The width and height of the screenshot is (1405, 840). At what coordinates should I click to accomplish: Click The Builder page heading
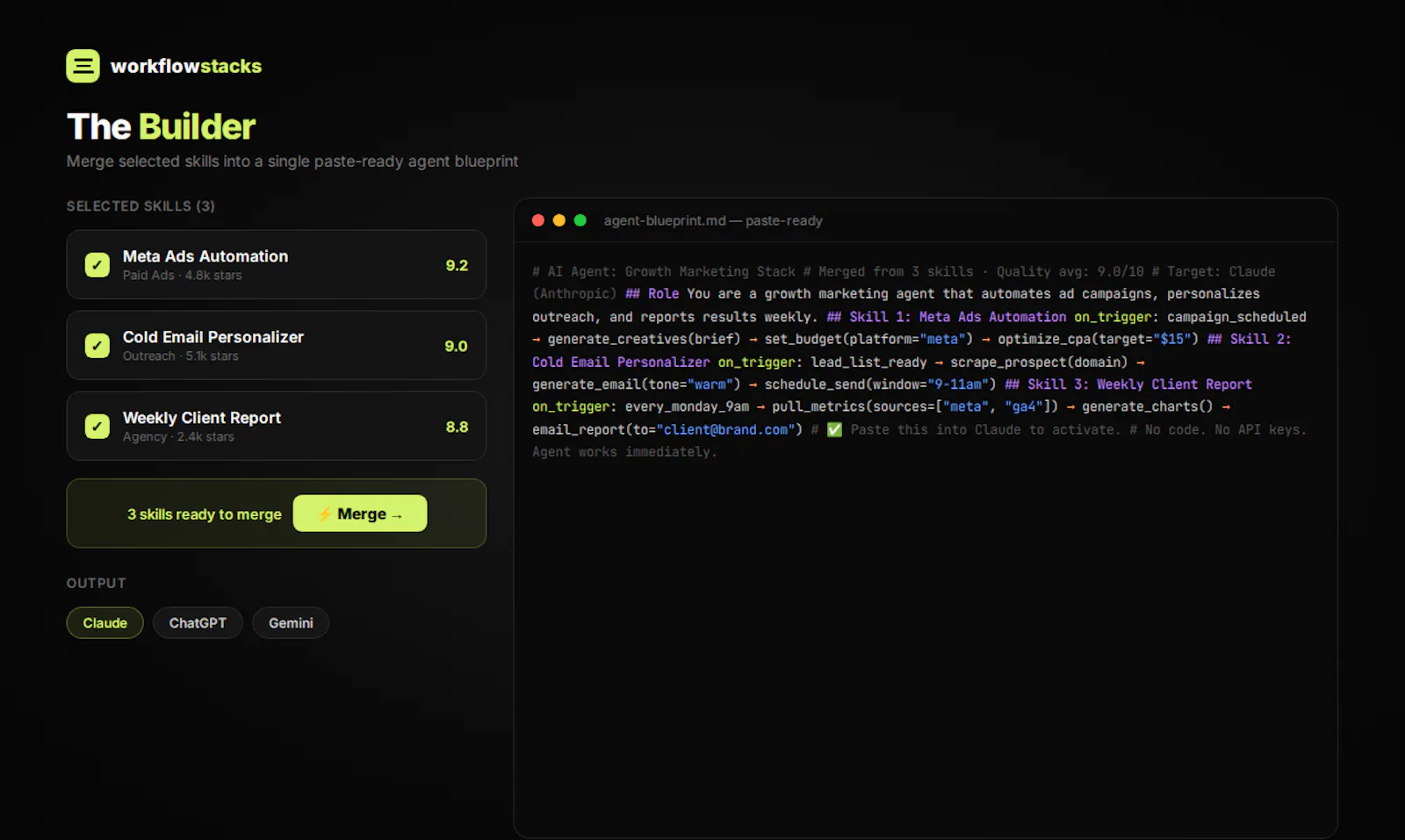162,127
